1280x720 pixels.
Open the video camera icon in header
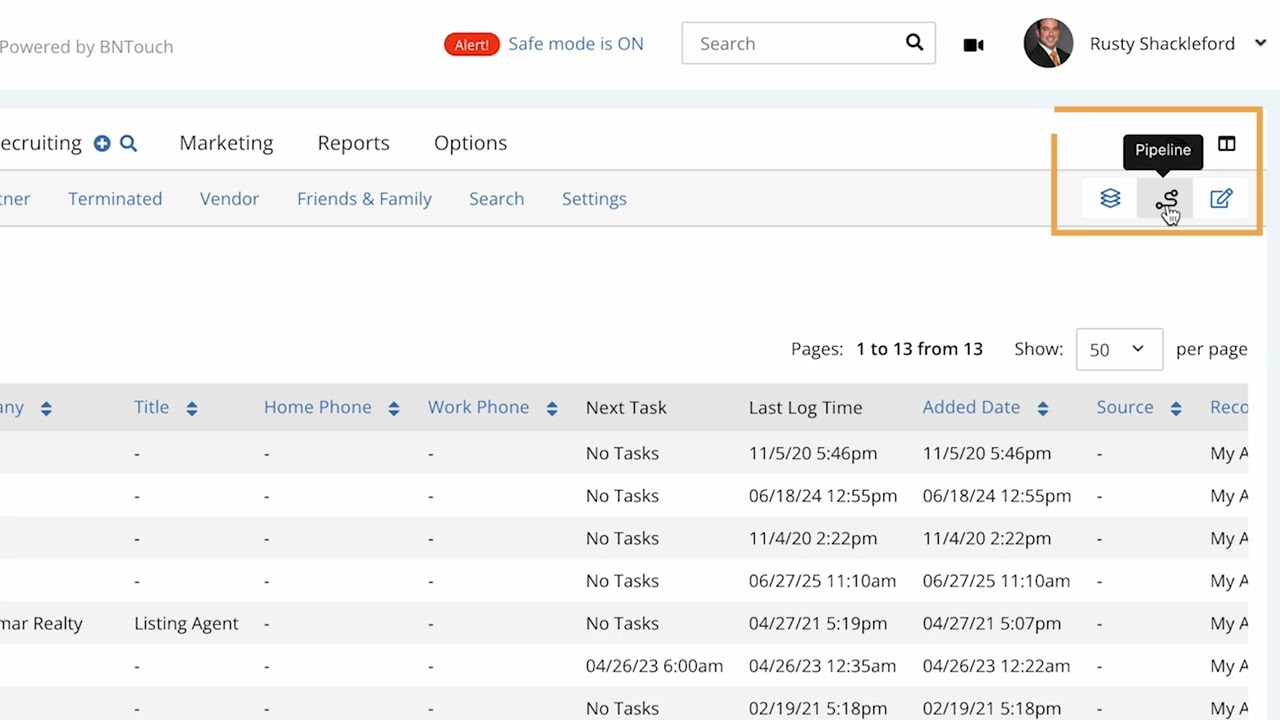click(973, 45)
